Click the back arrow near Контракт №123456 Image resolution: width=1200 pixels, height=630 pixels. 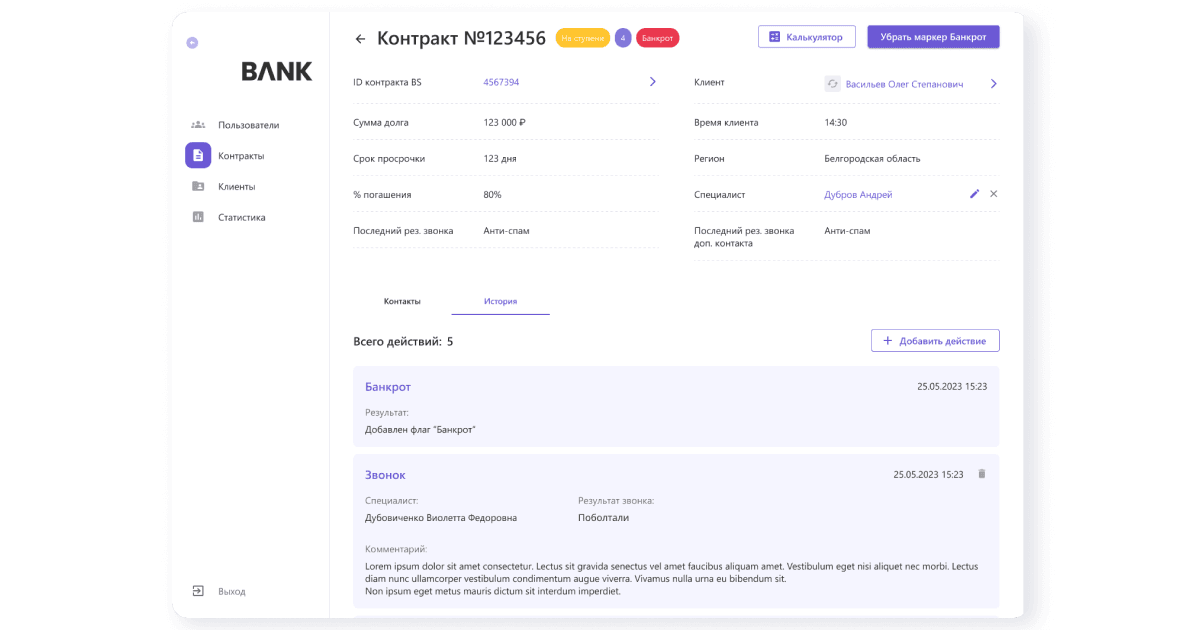pos(360,37)
